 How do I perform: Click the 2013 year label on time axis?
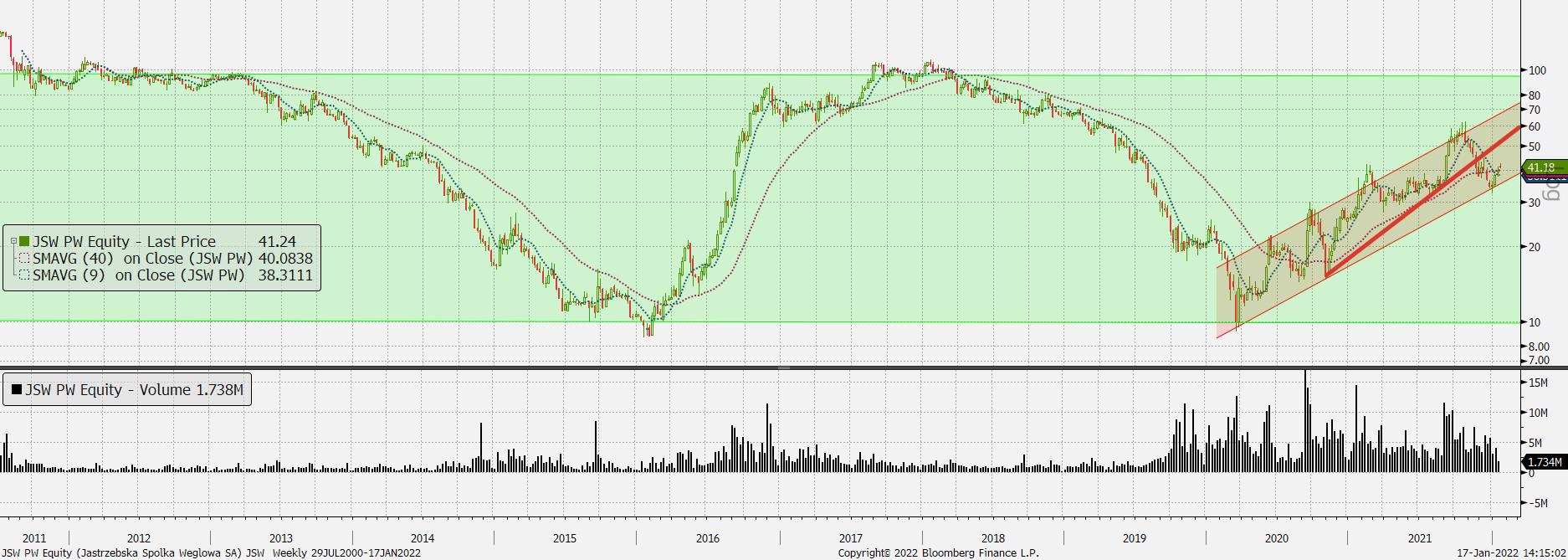[281, 538]
